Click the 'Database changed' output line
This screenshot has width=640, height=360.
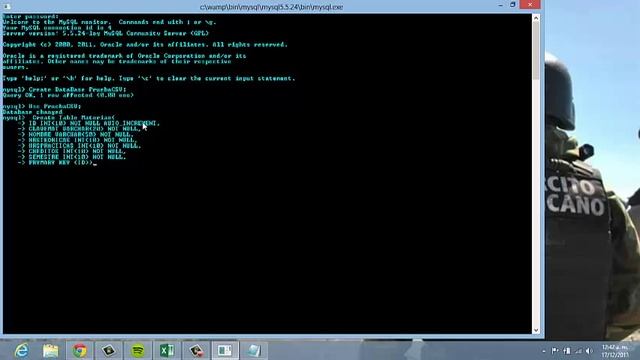tap(33, 112)
